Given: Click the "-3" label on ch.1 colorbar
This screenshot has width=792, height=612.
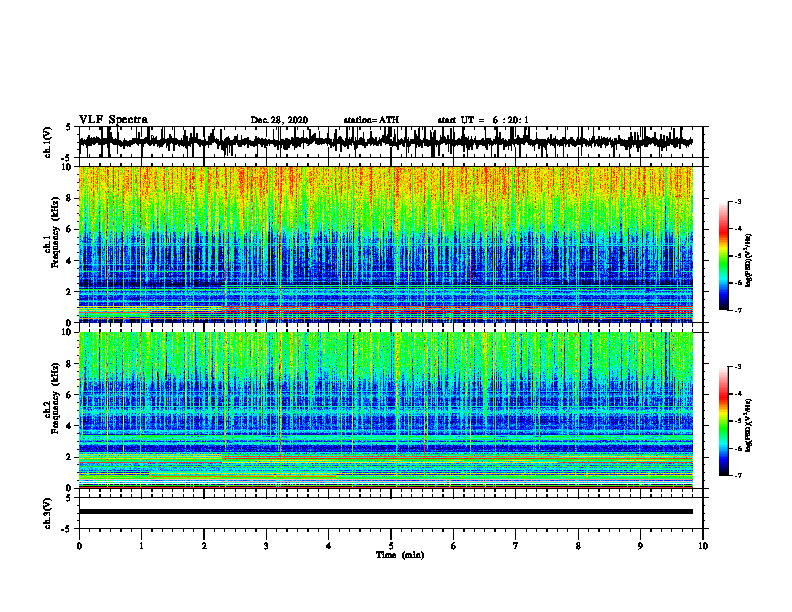Looking at the screenshot, I should (x=738, y=201).
